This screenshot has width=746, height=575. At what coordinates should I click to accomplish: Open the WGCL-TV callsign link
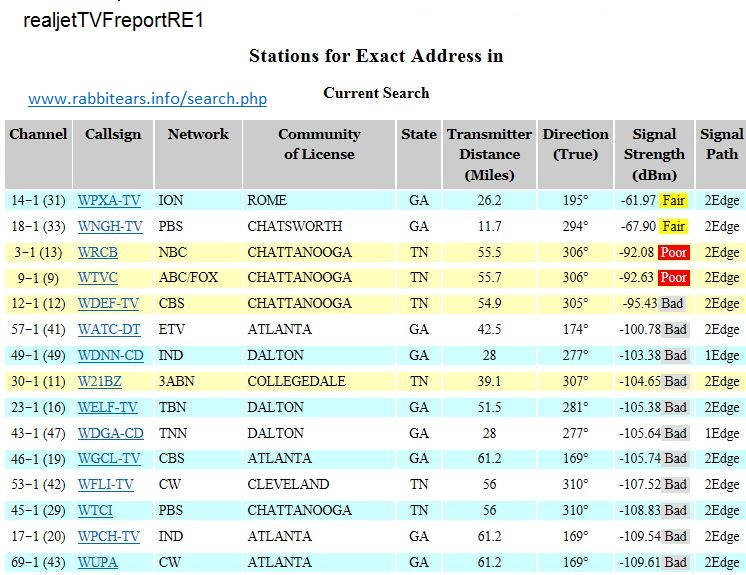click(109, 459)
